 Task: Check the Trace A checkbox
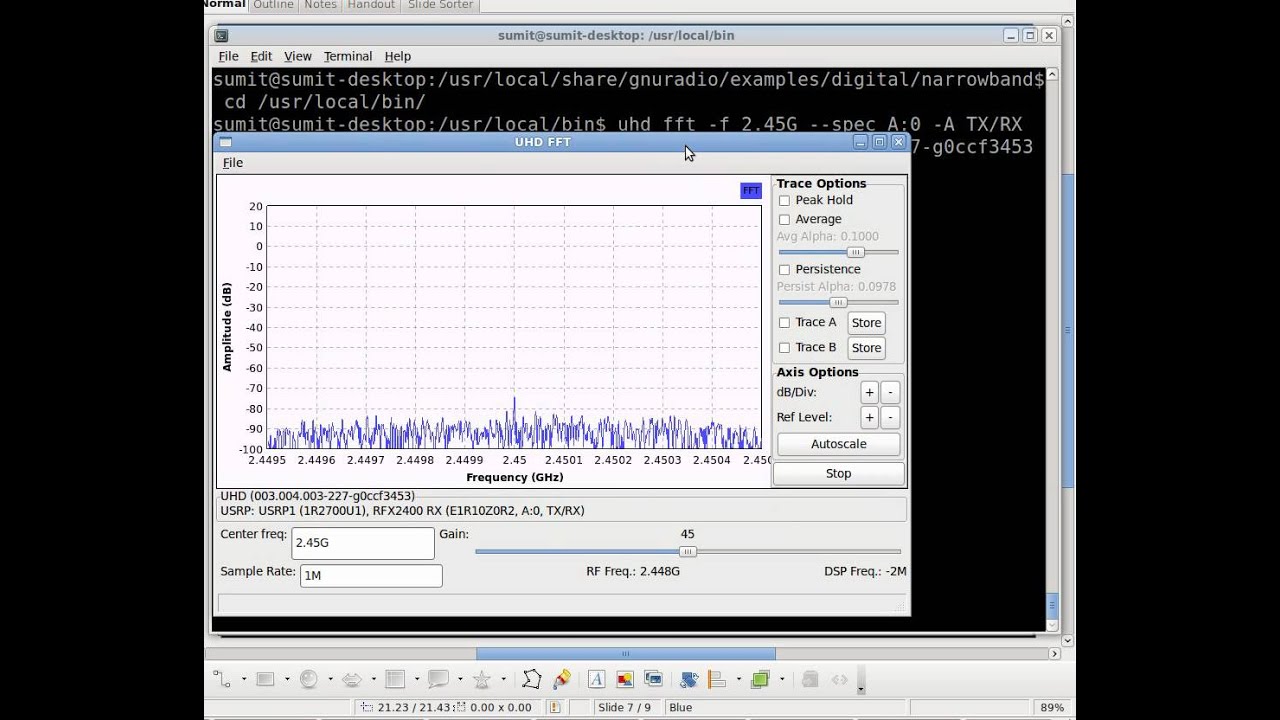(x=784, y=322)
